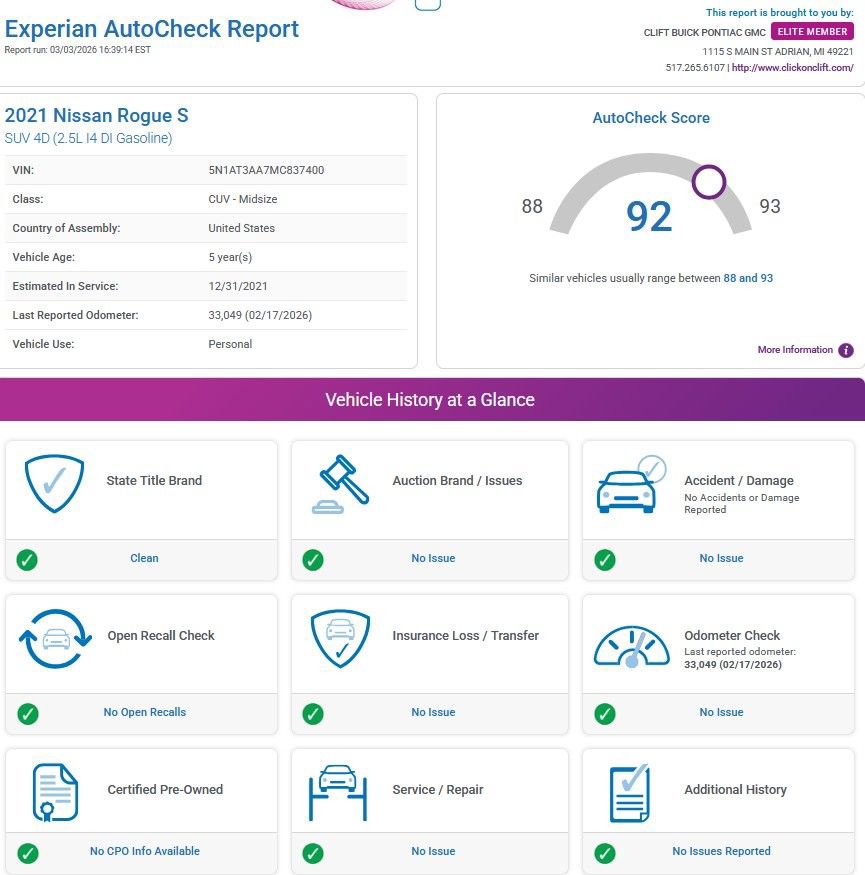Click the Insurance Loss shield car icon

(340, 639)
